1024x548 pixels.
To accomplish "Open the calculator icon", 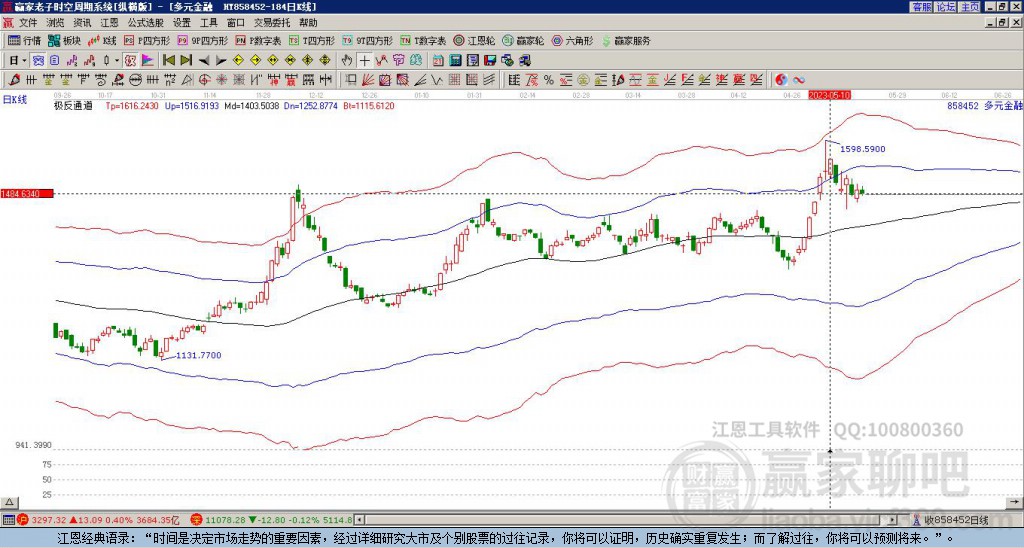I will [x=455, y=60].
